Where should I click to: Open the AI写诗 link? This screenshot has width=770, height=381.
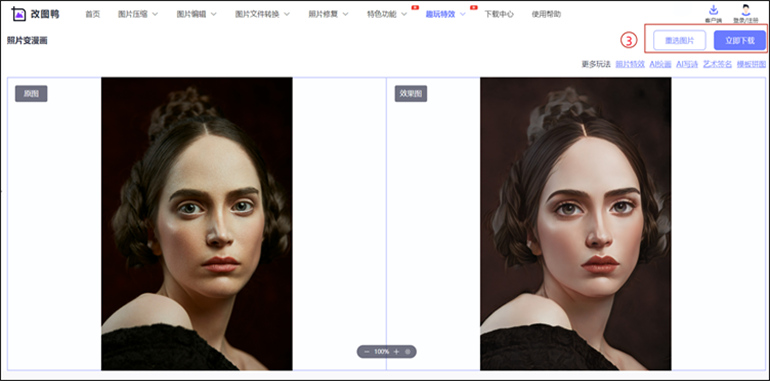click(687, 64)
